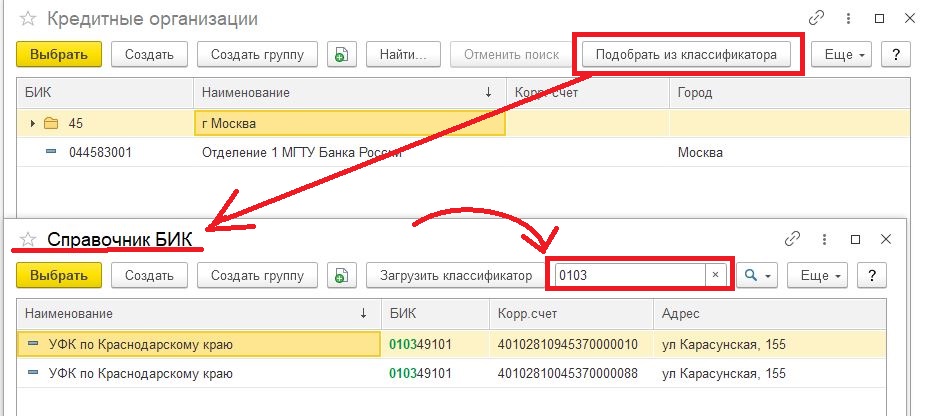The width and height of the screenshot is (928, 416).
Task: Click Загрузить классификатор button
Action: point(456,276)
